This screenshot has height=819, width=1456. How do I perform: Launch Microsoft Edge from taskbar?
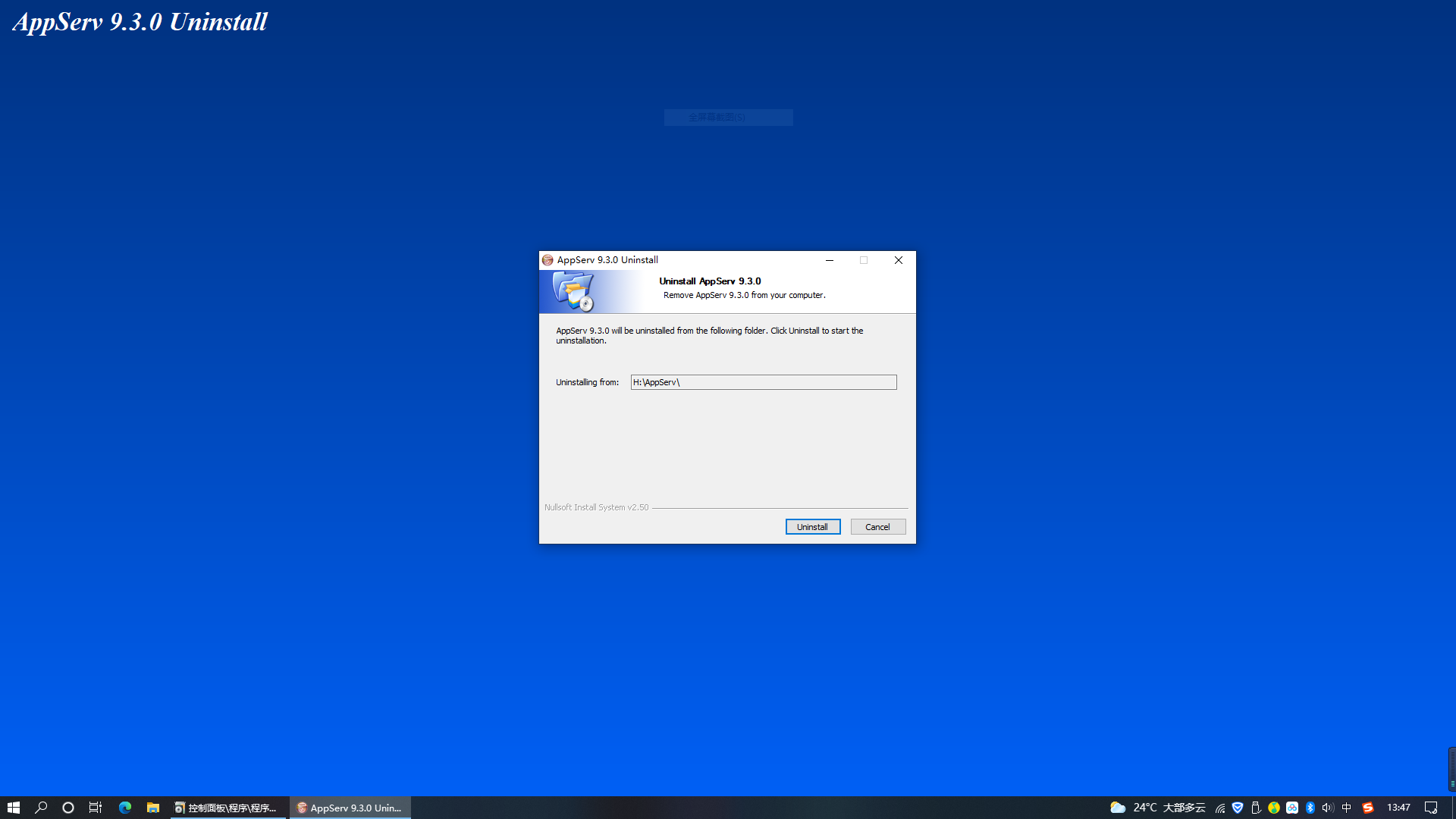(125, 808)
